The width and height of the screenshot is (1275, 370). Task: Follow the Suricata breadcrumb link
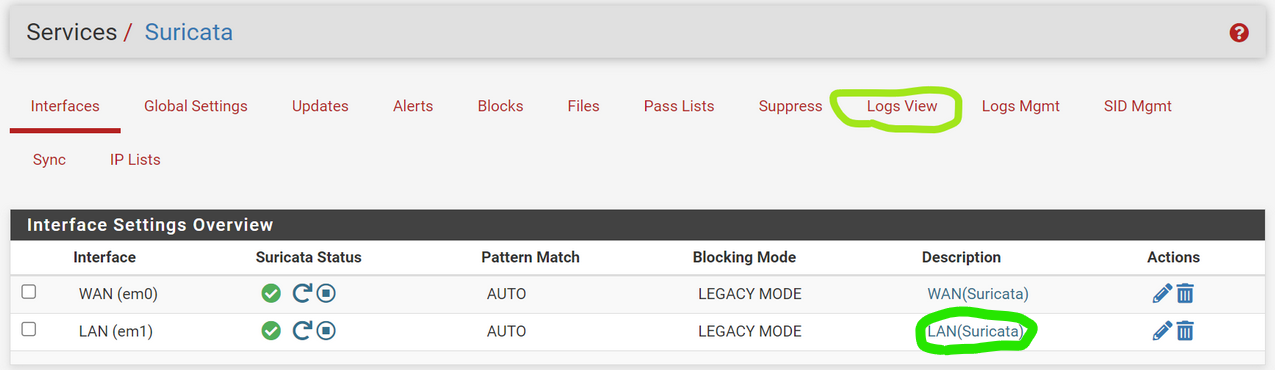(189, 32)
